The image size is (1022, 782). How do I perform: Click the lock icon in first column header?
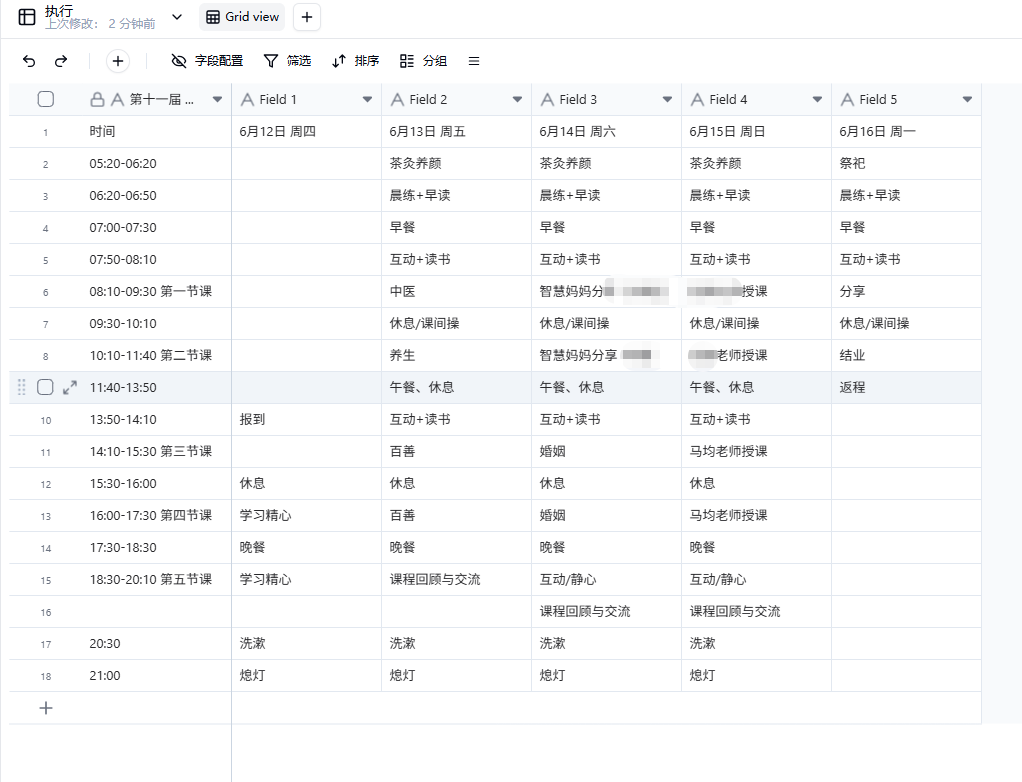pyautogui.click(x=97, y=99)
